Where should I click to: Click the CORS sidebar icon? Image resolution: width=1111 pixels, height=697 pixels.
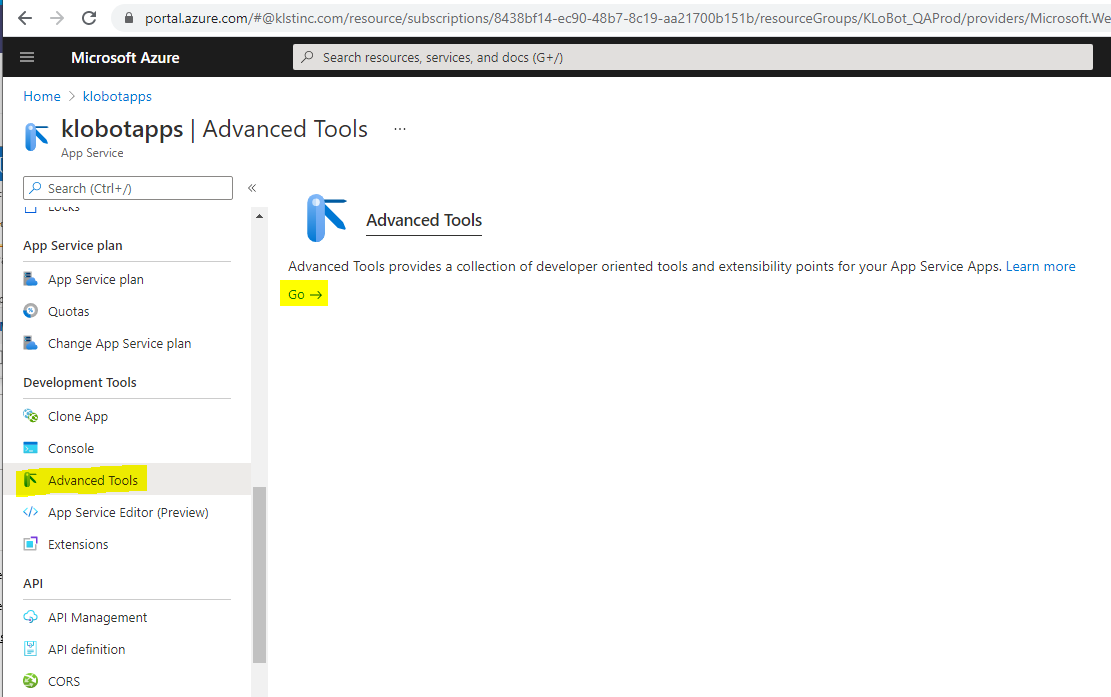(30, 681)
